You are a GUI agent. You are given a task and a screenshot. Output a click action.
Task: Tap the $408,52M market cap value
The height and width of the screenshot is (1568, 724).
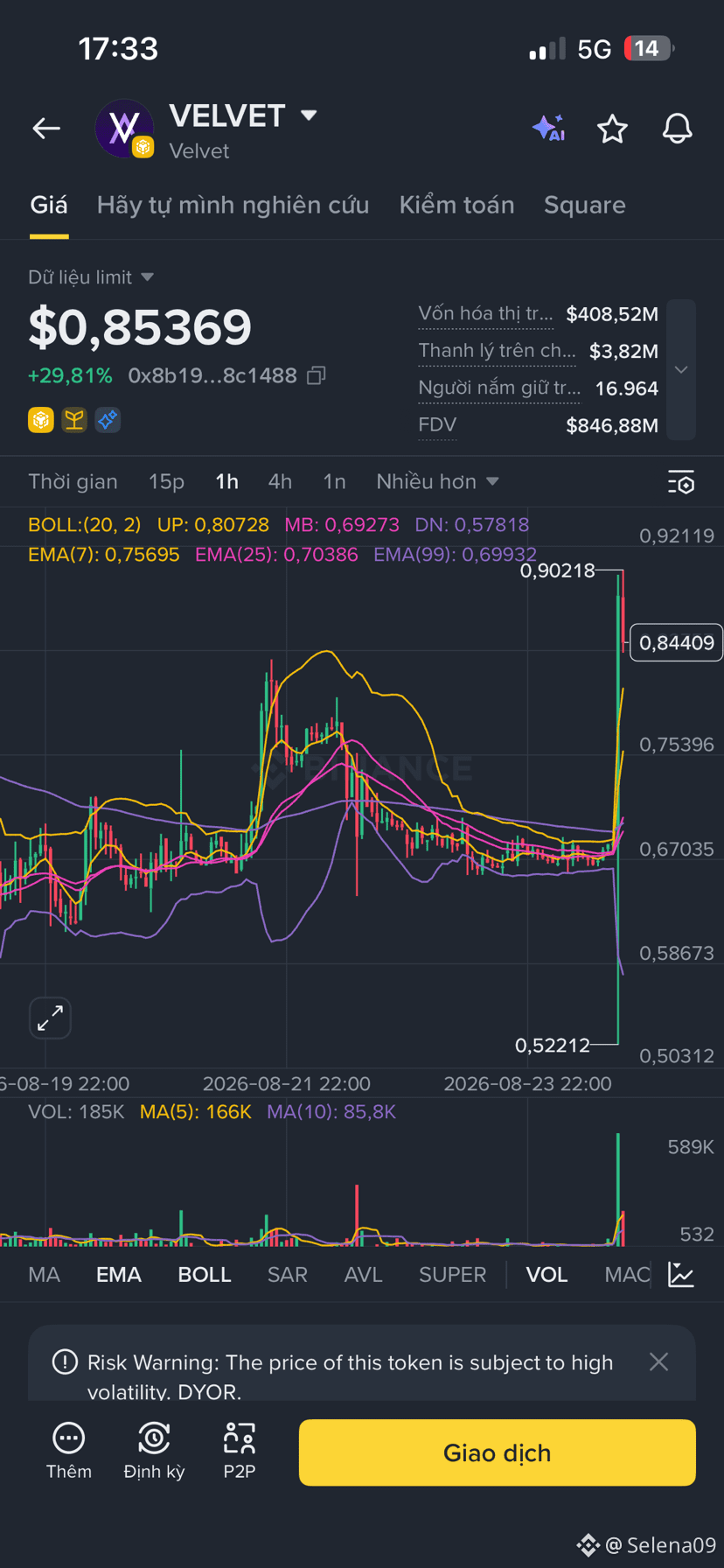tap(612, 314)
